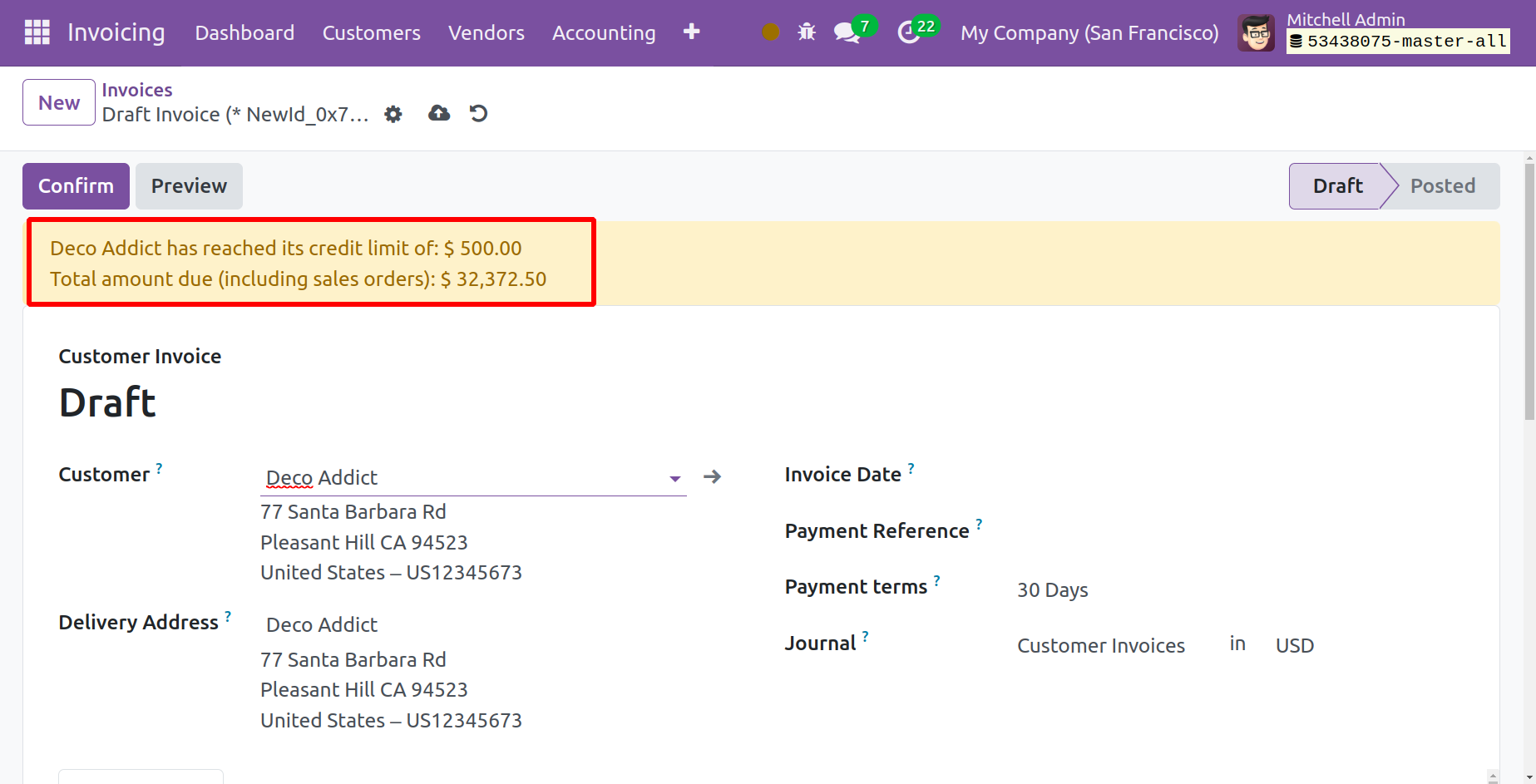Click the Invoicing app title
Image resolution: width=1536 pixels, height=784 pixels.
[x=116, y=32]
